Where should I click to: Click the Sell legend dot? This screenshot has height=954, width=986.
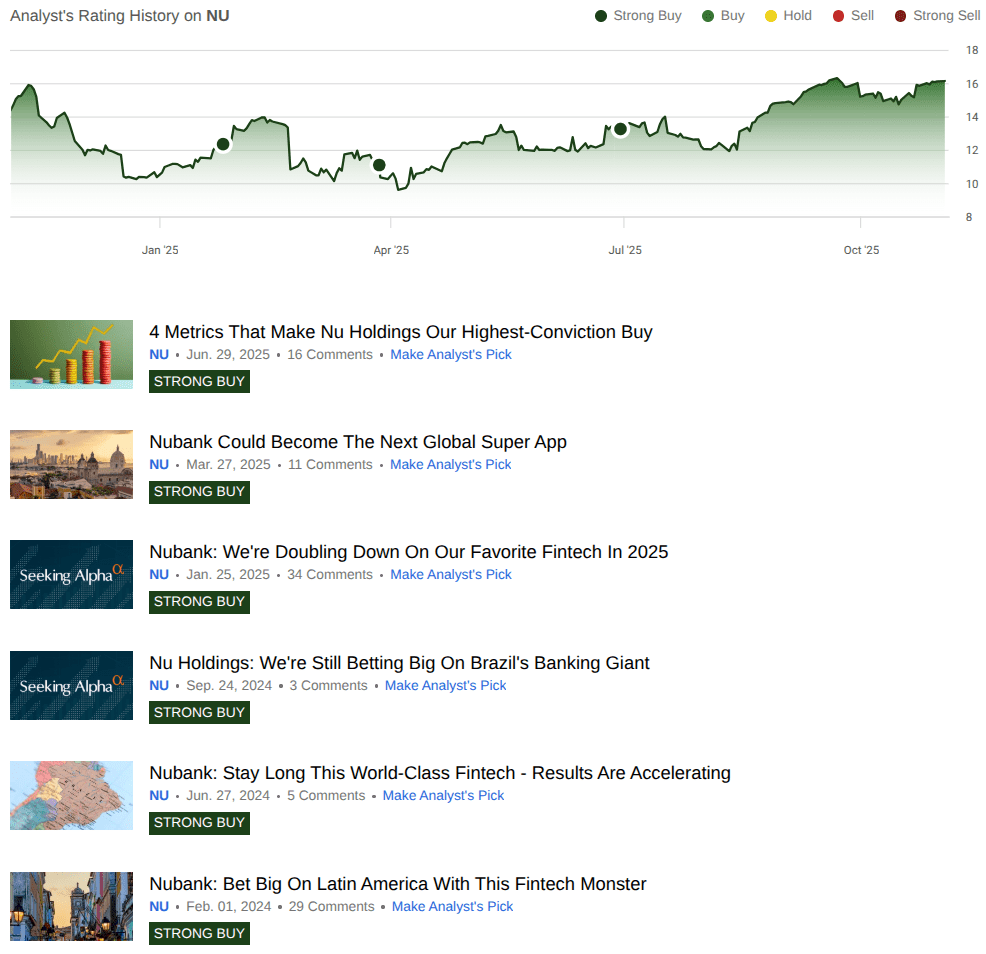click(x=837, y=15)
